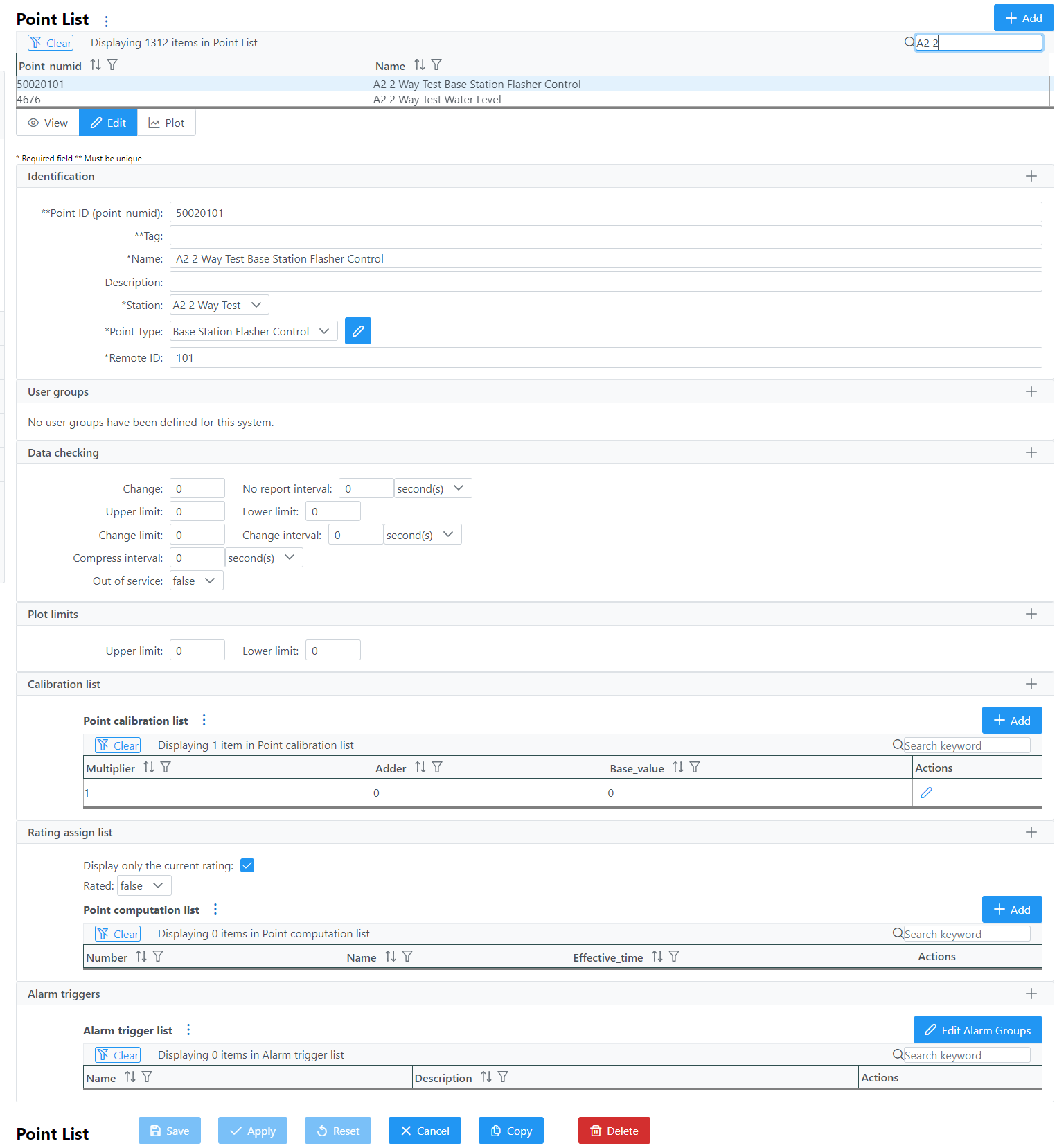Image resolution: width=1057 pixels, height=1148 pixels.
Task: Sort the Point_numid column
Action: pyautogui.click(x=96, y=65)
